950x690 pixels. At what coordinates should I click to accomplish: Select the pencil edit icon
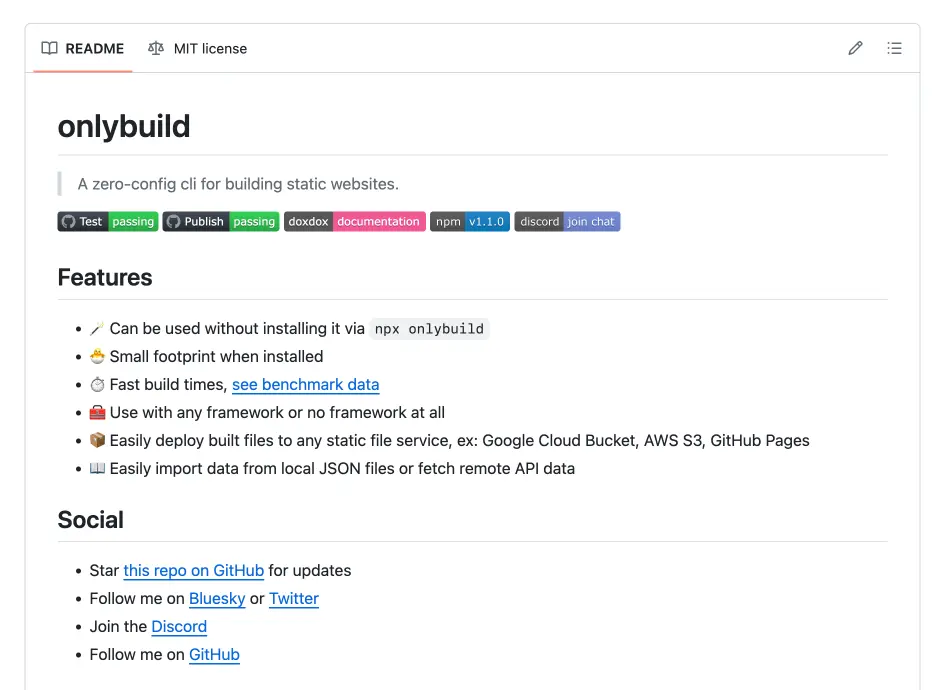[x=855, y=47]
